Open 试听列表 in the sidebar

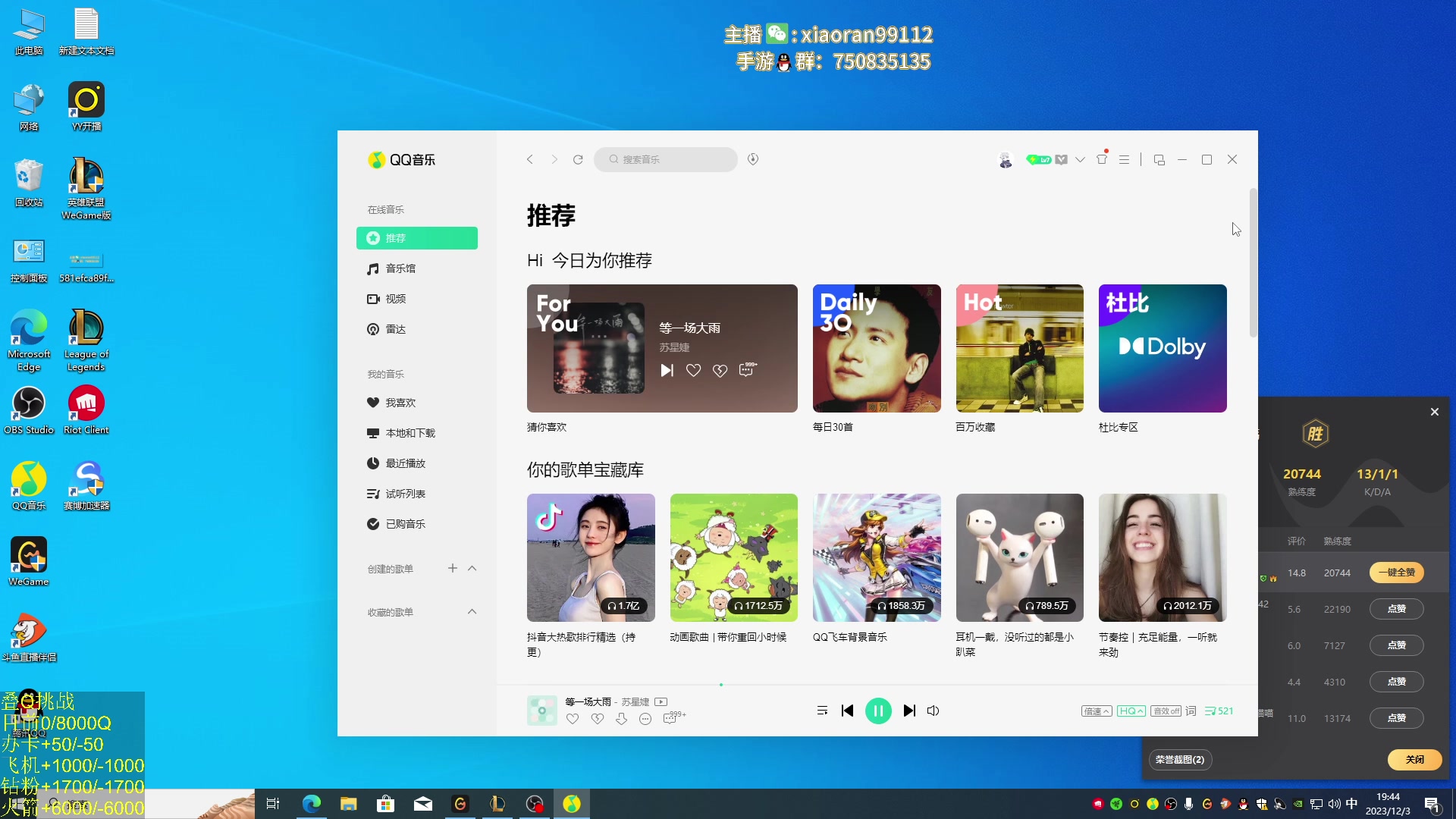click(x=417, y=494)
